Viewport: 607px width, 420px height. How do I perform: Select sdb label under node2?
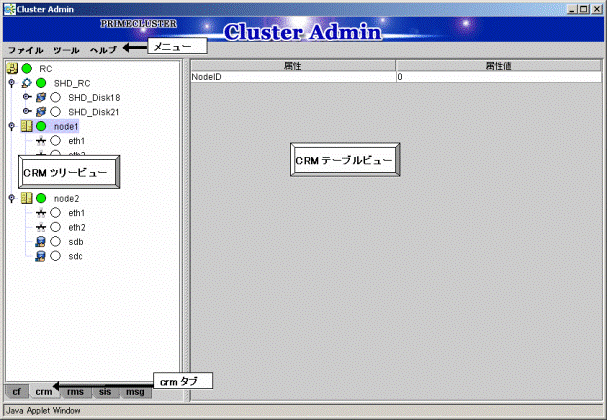point(76,242)
